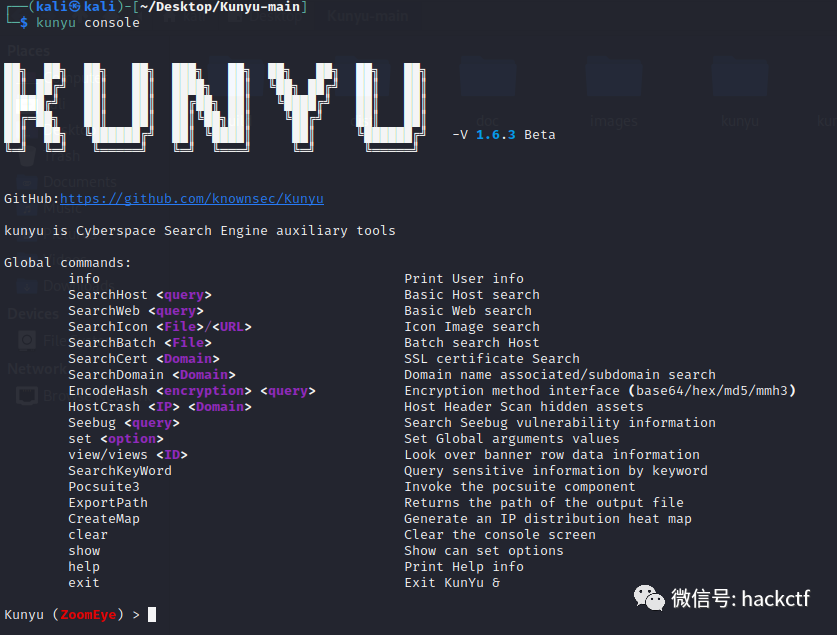Image resolution: width=837 pixels, height=635 pixels.
Task: Expand the Devices section in the sidebar
Action: click(33, 313)
